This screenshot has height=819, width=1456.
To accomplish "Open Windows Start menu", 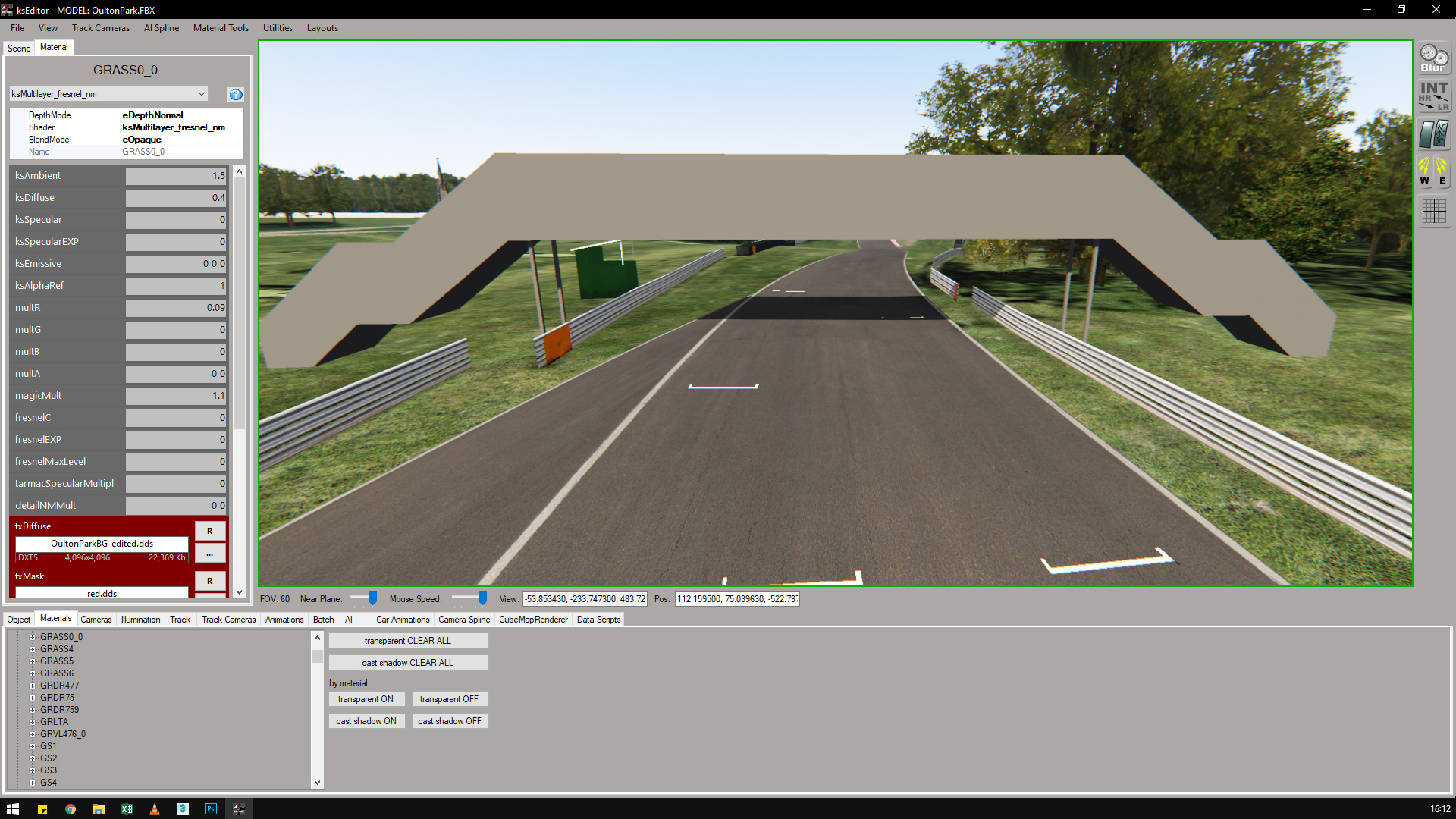I will [13, 809].
